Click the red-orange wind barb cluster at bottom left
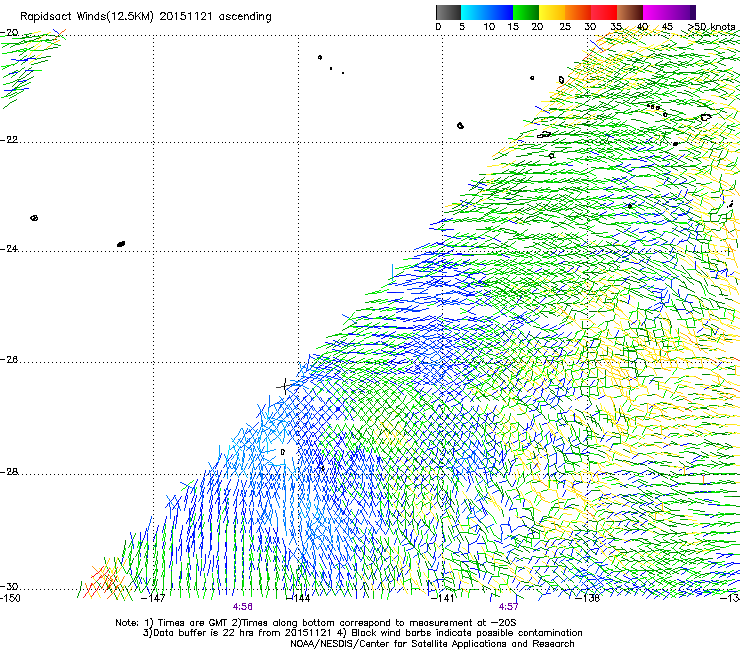740x650 pixels. point(105,580)
